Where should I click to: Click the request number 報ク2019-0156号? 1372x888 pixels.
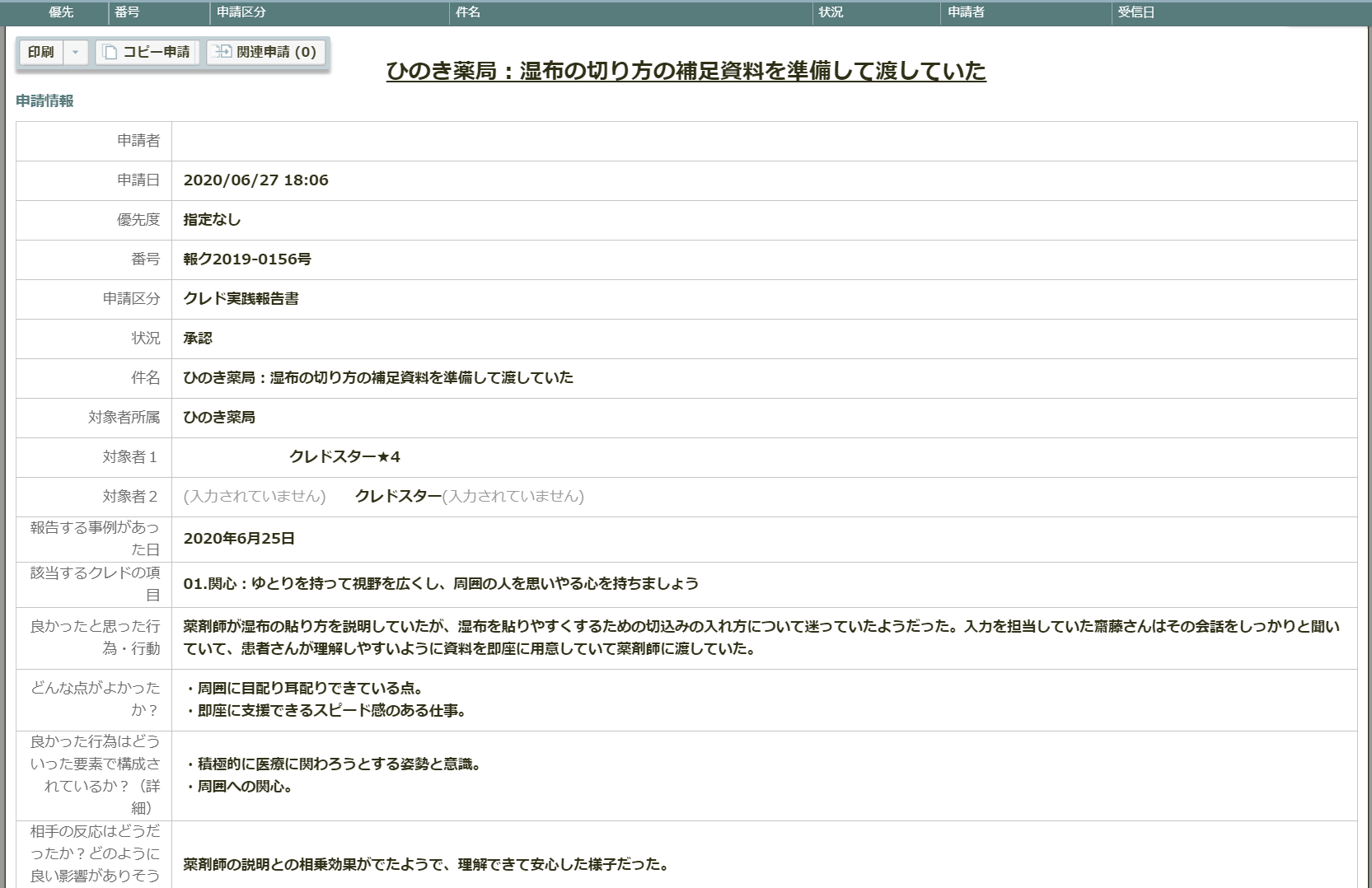pyautogui.click(x=247, y=259)
